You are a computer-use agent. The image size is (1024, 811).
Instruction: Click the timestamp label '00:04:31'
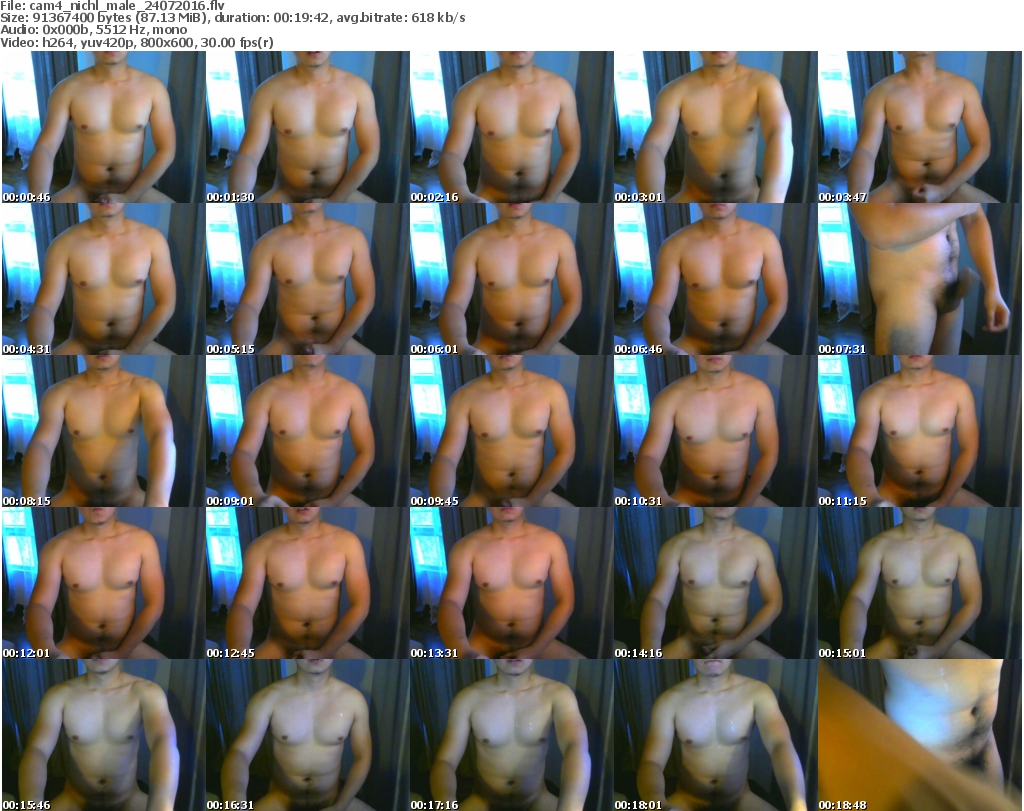pyautogui.click(x=26, y=349)
